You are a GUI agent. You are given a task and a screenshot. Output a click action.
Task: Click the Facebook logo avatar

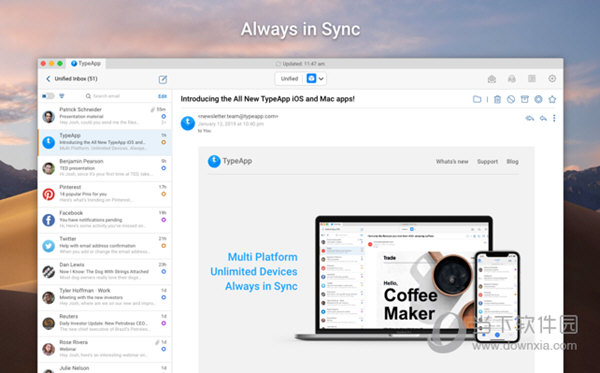point(49,220)
